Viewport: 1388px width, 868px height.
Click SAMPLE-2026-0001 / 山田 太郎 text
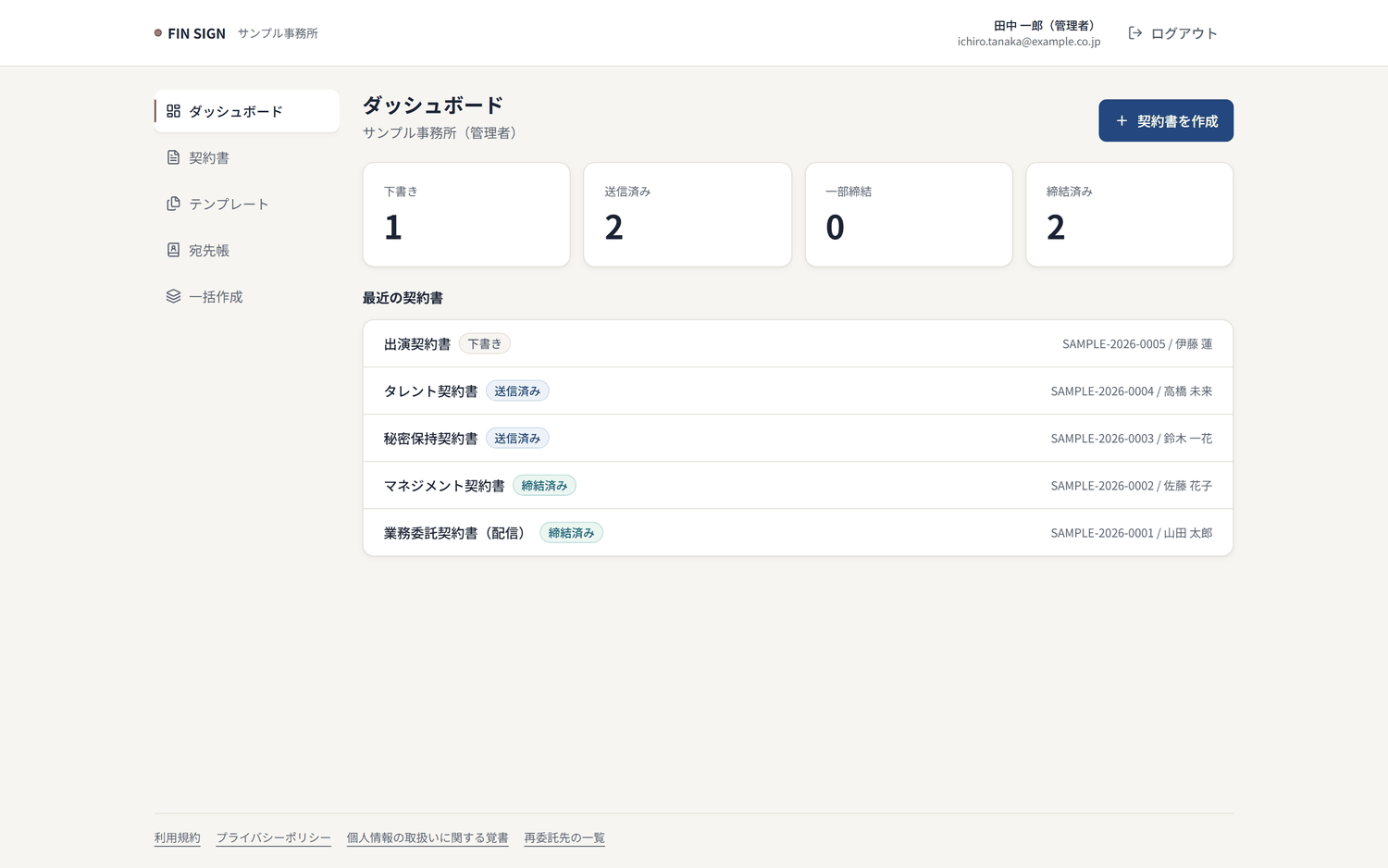1132,533
